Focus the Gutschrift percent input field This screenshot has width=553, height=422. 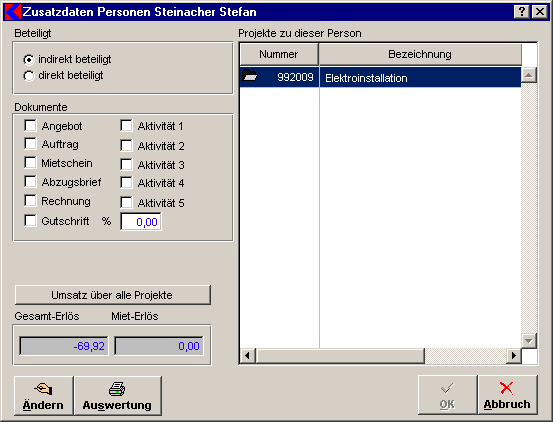tap(141, 222)
